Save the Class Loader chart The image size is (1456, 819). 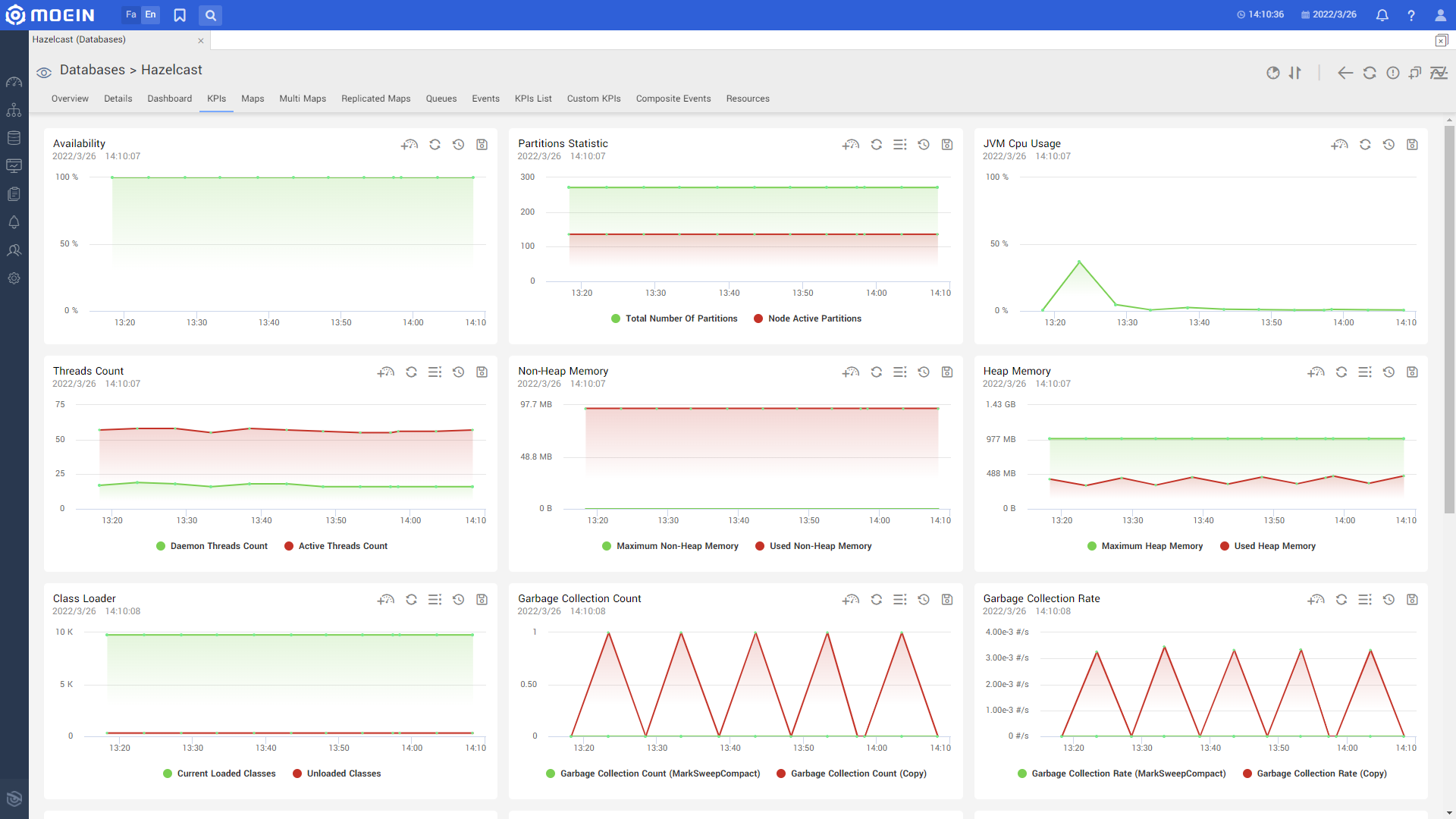pyautogui.click(x=482, y=599)
